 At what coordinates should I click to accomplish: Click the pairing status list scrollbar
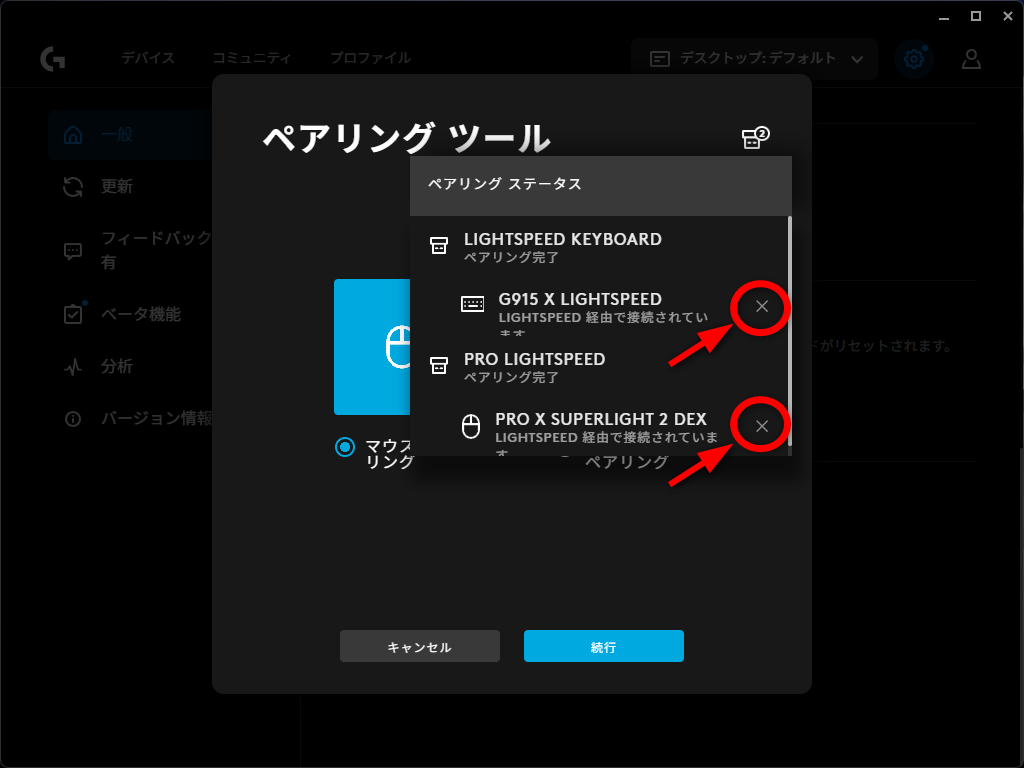click(790, 330)
